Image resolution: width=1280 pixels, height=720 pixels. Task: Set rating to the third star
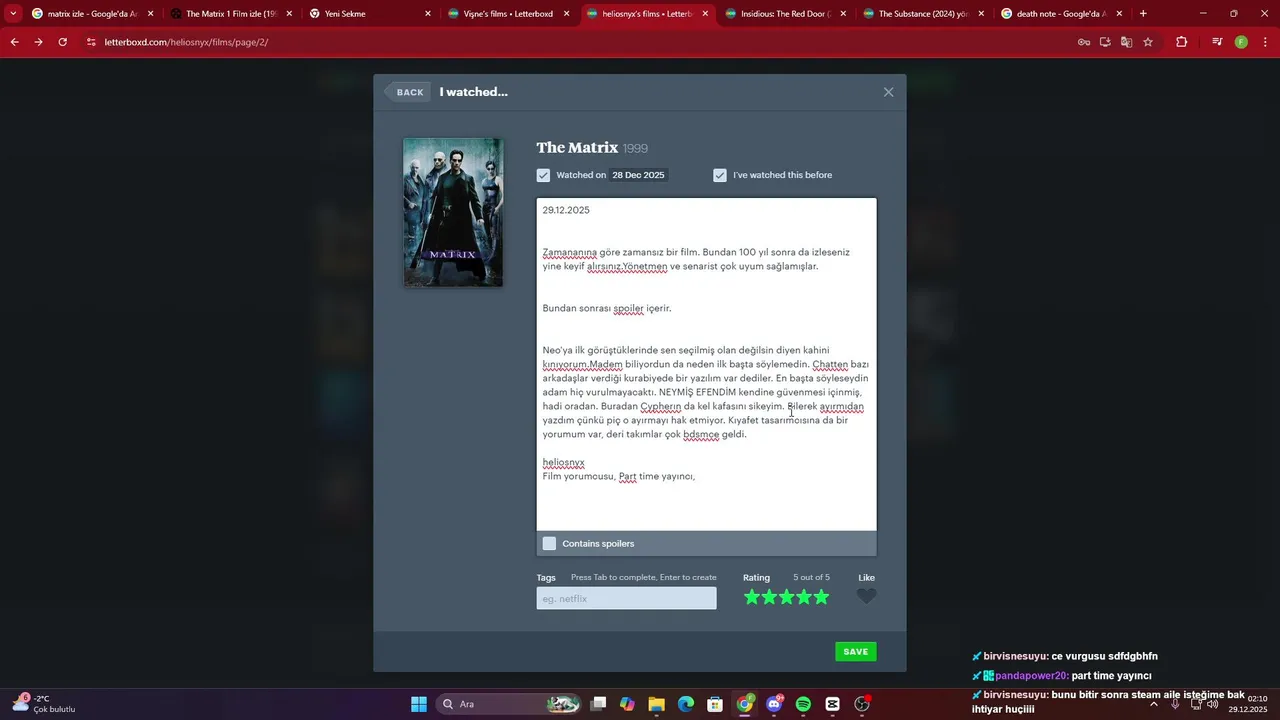787,597
